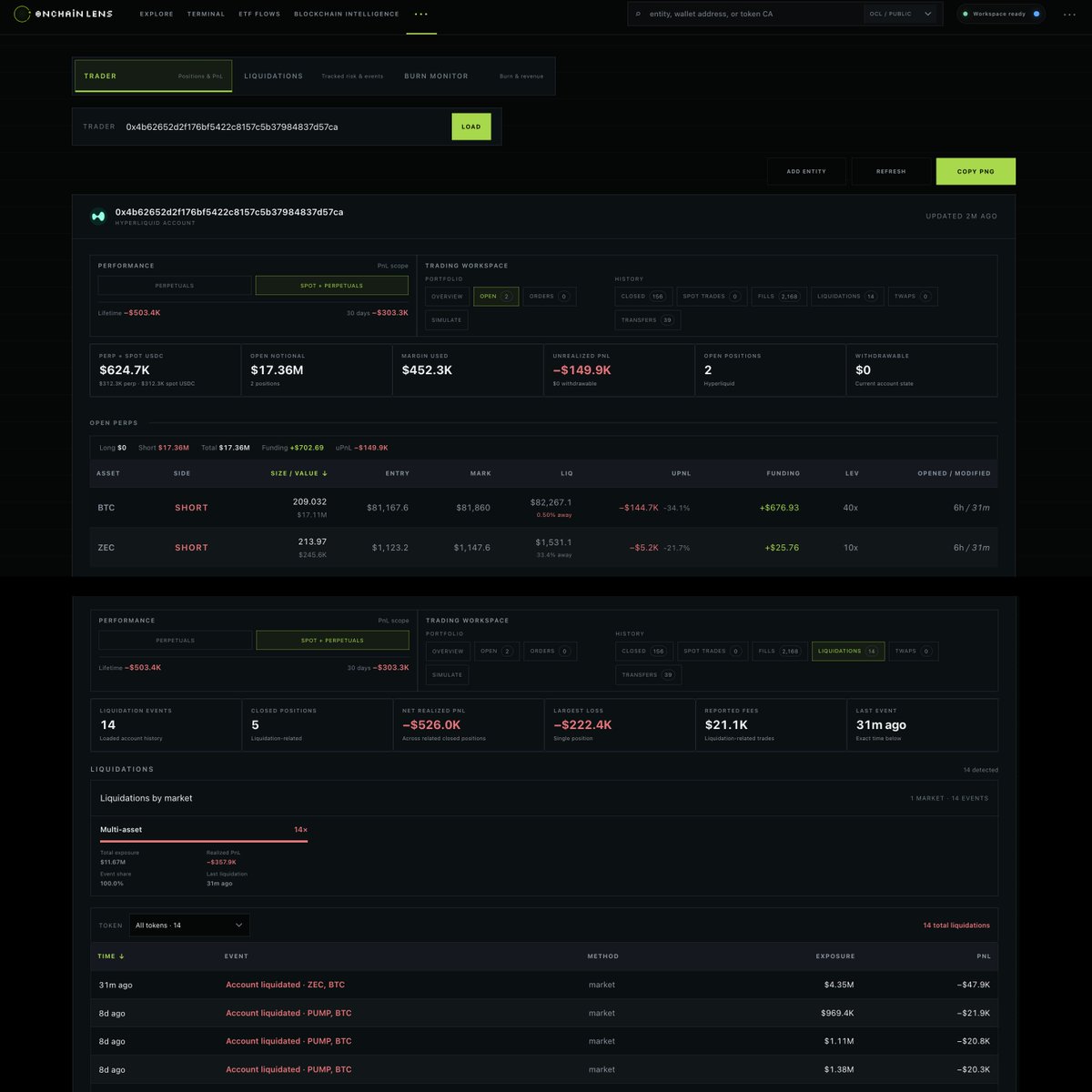Click the Funding column header in Open Perps

tap(783, 473)
